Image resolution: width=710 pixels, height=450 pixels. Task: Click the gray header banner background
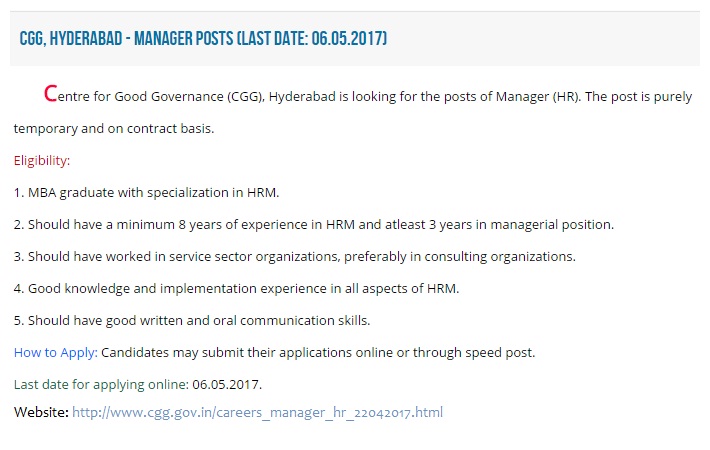(543, 38)
